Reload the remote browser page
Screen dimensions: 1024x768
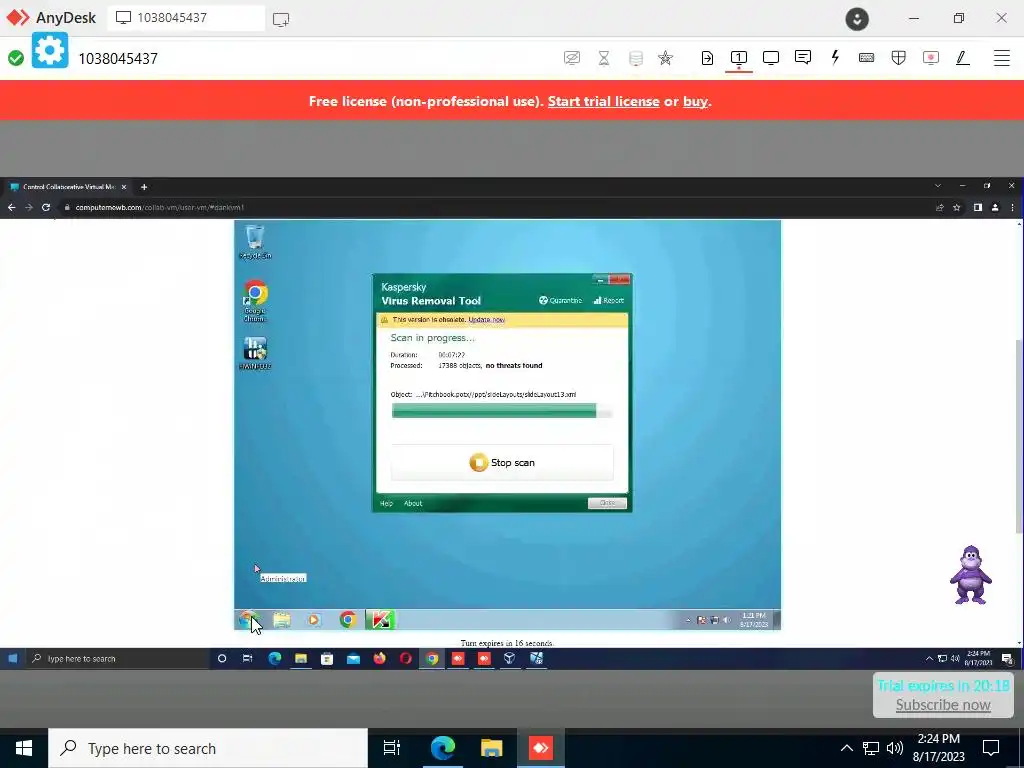coord(46,207)
